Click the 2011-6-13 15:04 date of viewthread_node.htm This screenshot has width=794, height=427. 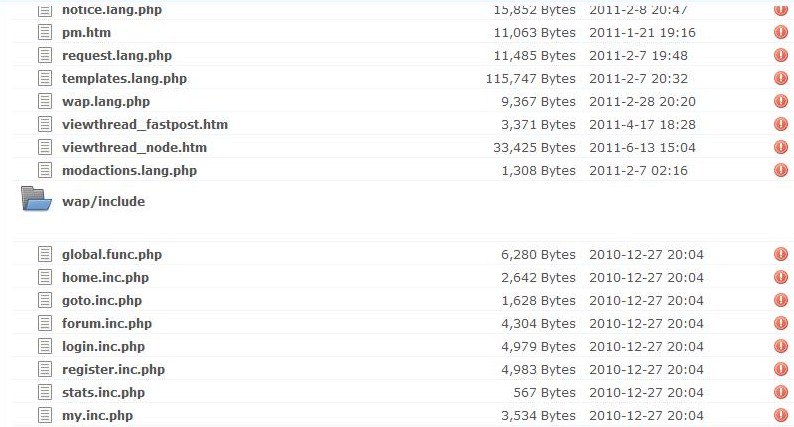tap(643, 147)
